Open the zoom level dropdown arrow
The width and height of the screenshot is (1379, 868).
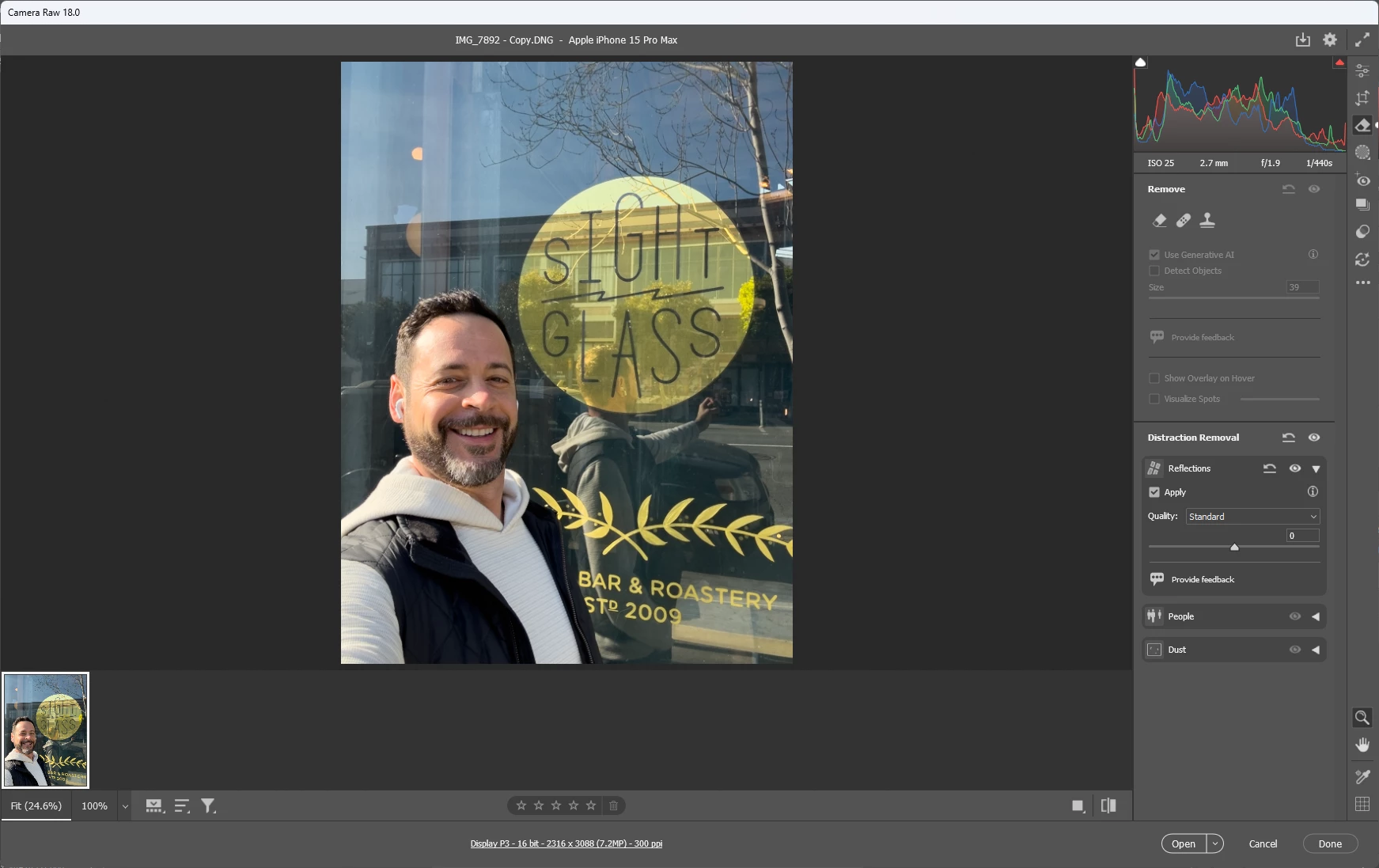(x=125, y=806)
